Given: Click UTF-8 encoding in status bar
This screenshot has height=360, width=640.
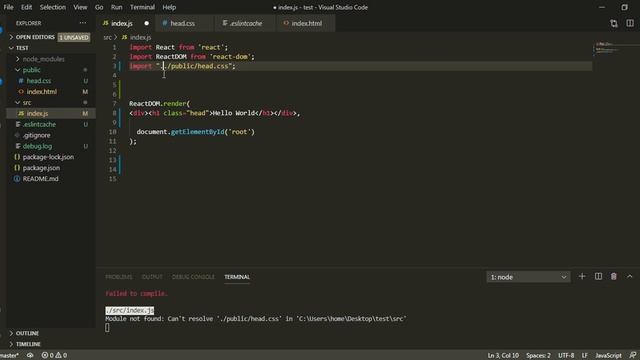Looking at the screenshot, I should pyautogui.click(x=566, y=356).
